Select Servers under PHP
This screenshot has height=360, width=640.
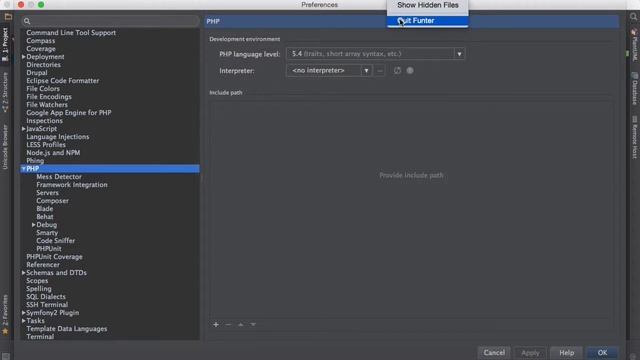click(47, 193)
